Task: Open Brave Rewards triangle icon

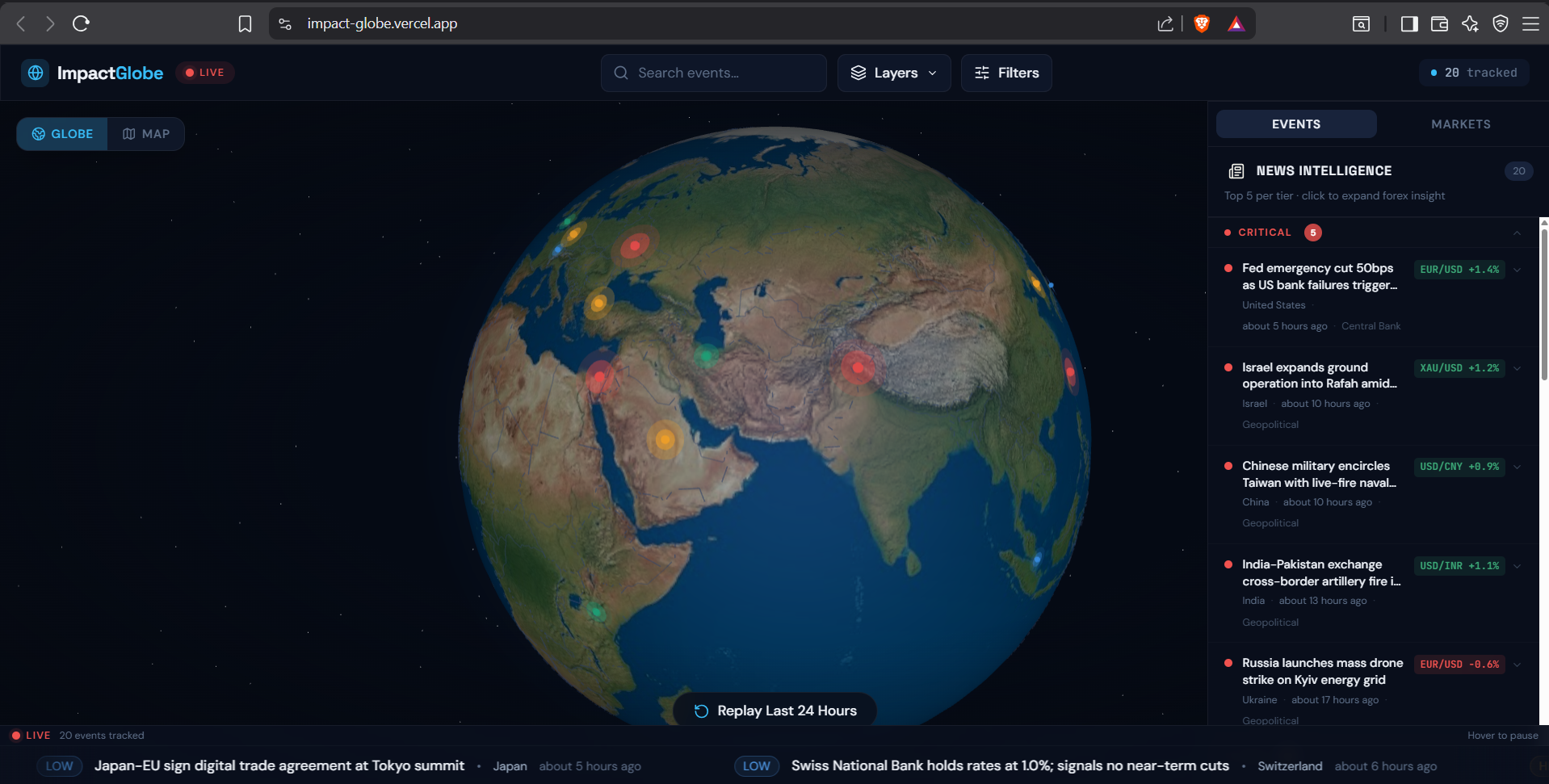Action: tap(1236, 24)
